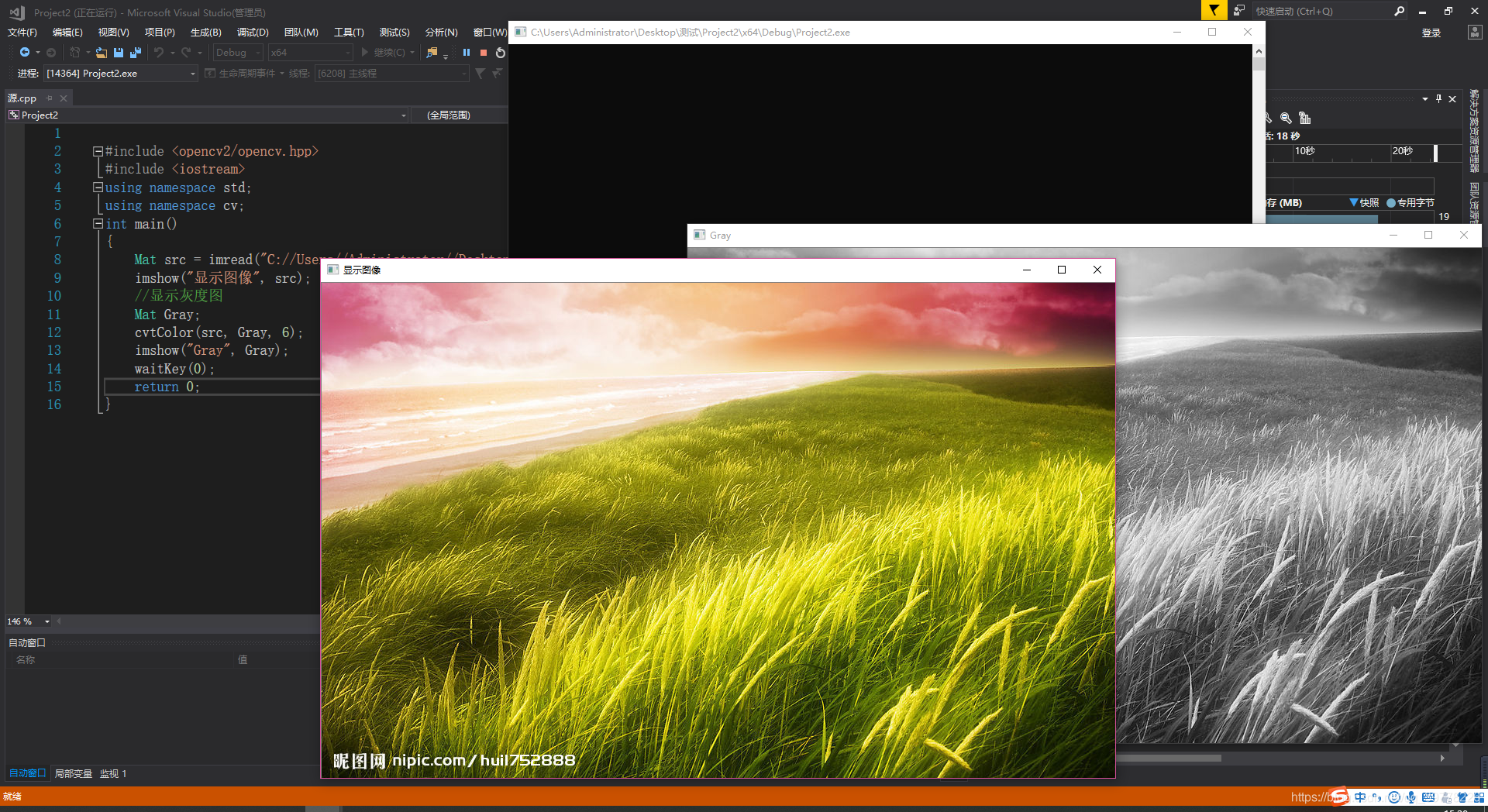Pause debugging with the Break All icon

click(x=467, y=52)
